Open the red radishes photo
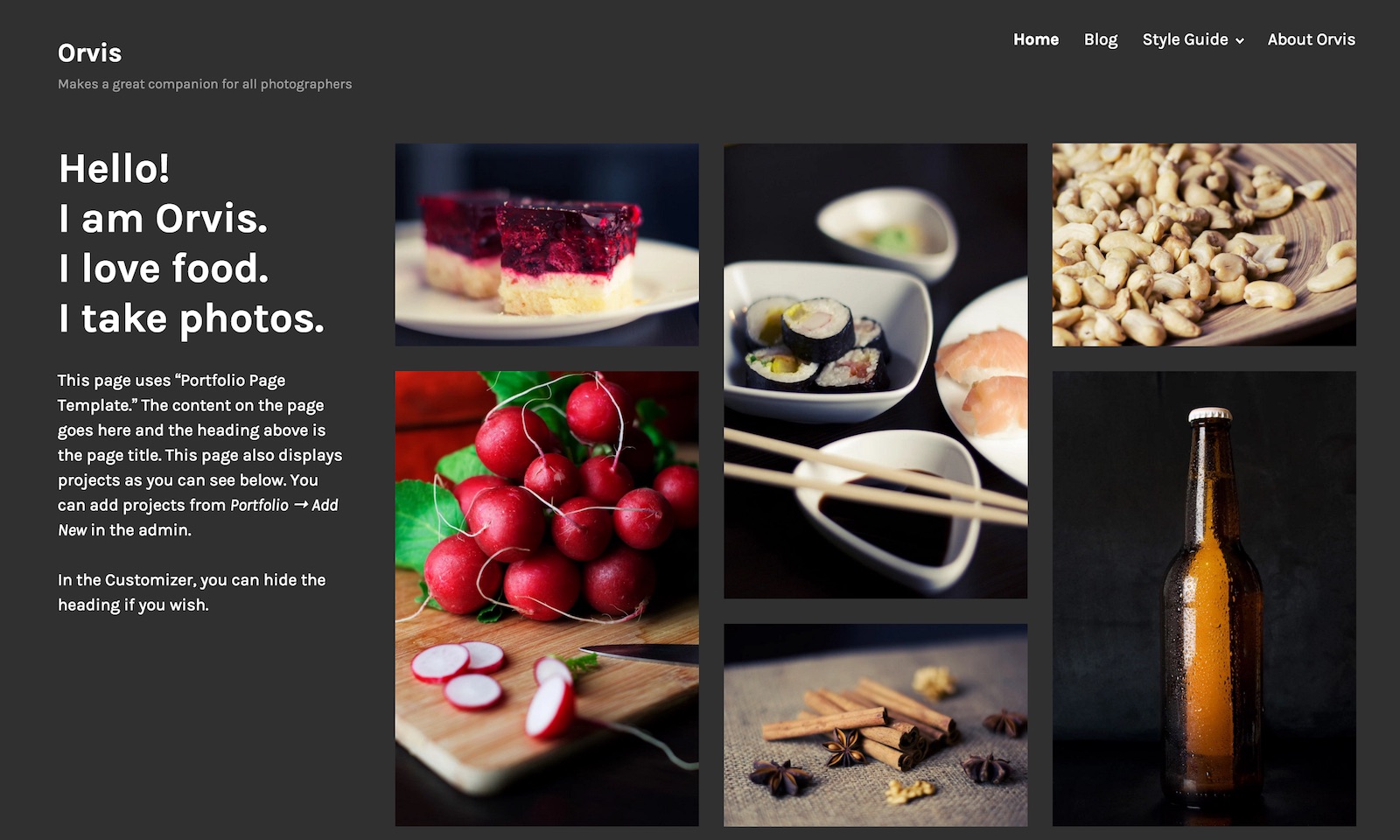 click(x=547, y=598)
